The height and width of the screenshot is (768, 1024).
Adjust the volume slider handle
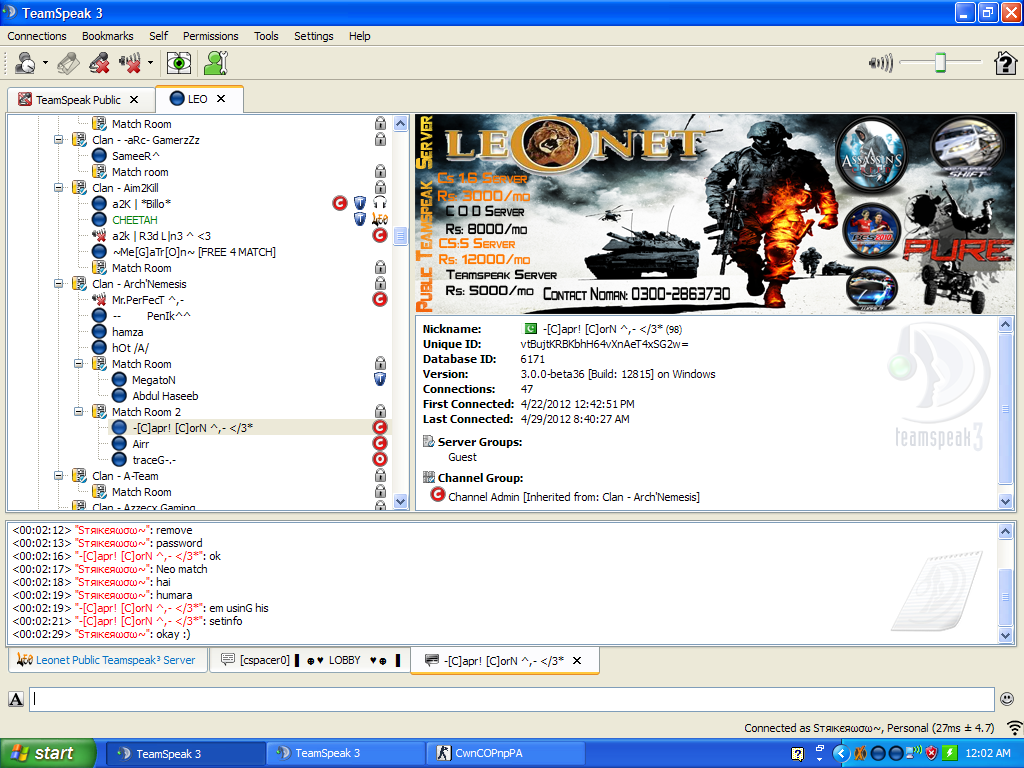940,63
